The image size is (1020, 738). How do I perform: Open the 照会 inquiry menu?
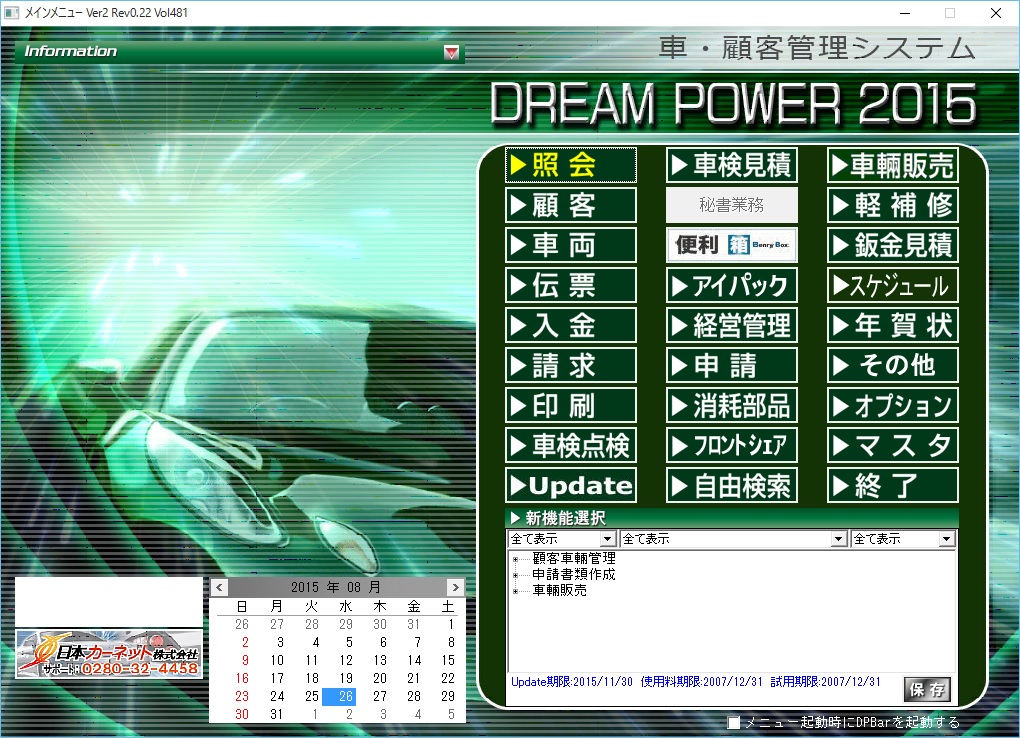pyautogui.click(x=570, y=165)
